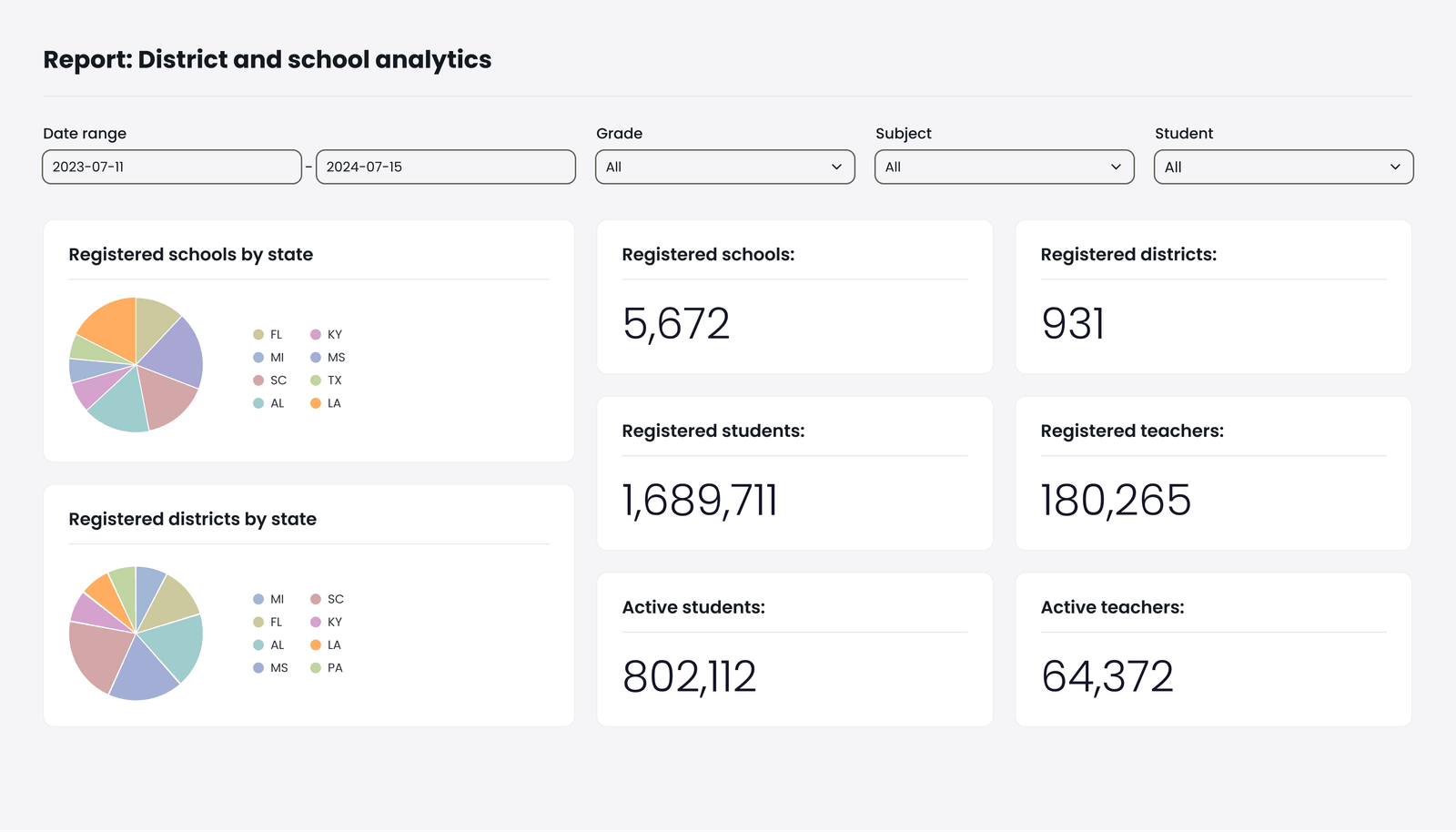The height and width of the screenshot is (832, 1456).
Task: Select TX legend dot in schools by state chart
Action: [316, 380]
